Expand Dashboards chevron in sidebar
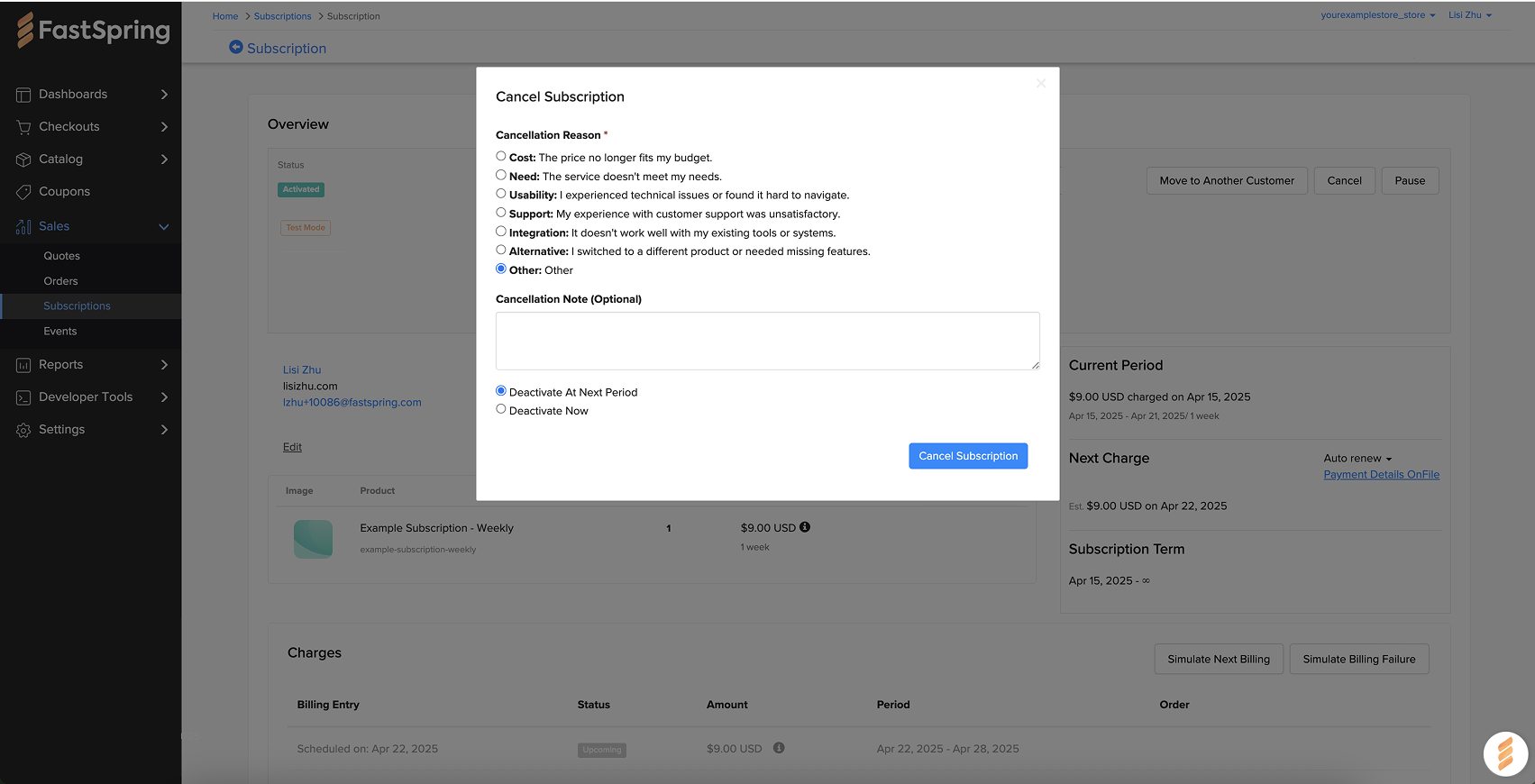This screenshot has width=1535, height=784. pos(164,95)
